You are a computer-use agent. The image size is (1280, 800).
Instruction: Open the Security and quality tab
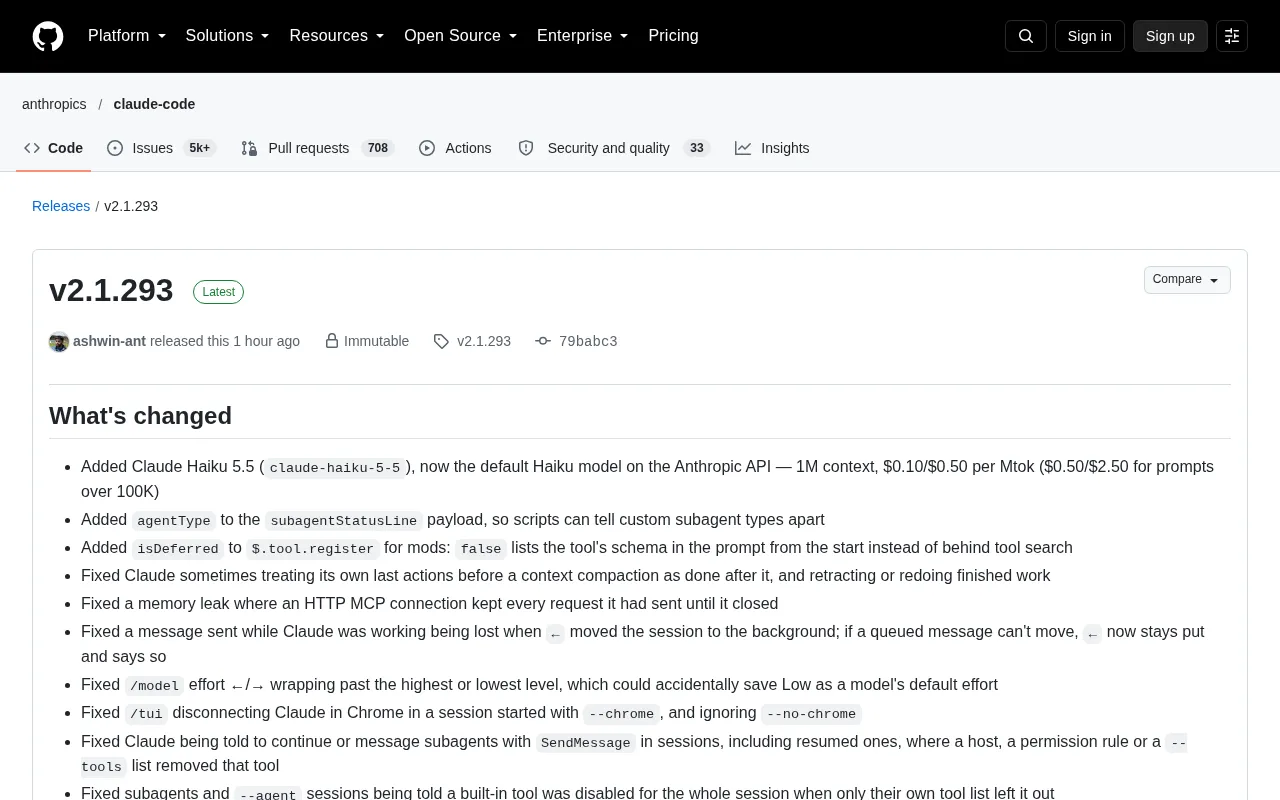(x=614, y=148)
